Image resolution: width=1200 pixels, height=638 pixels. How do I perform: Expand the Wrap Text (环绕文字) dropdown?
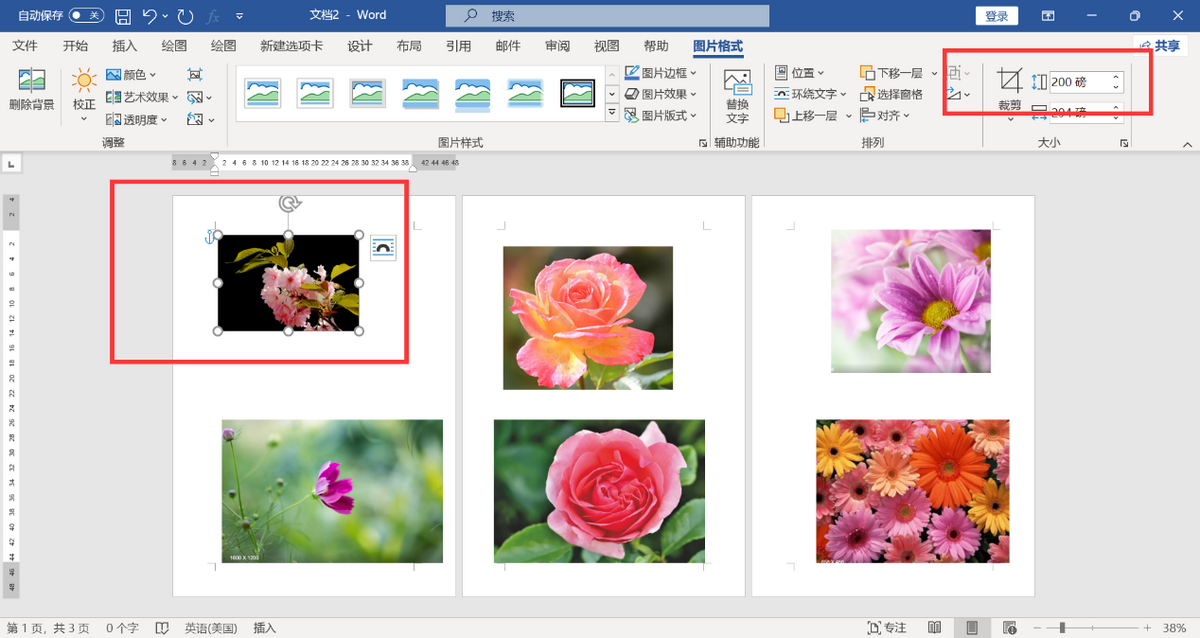pyautogui.click(x=812, y=94)
